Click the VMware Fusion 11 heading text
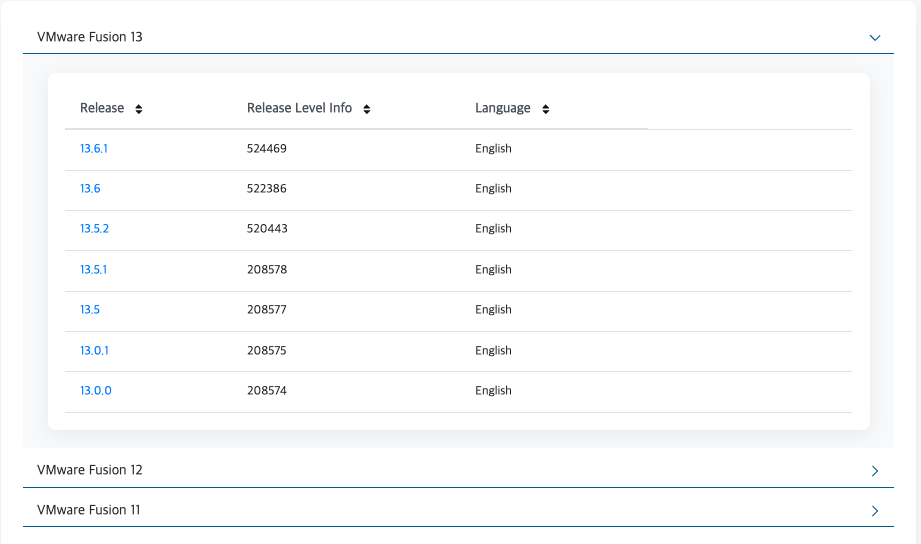 [x=89, y=510]
